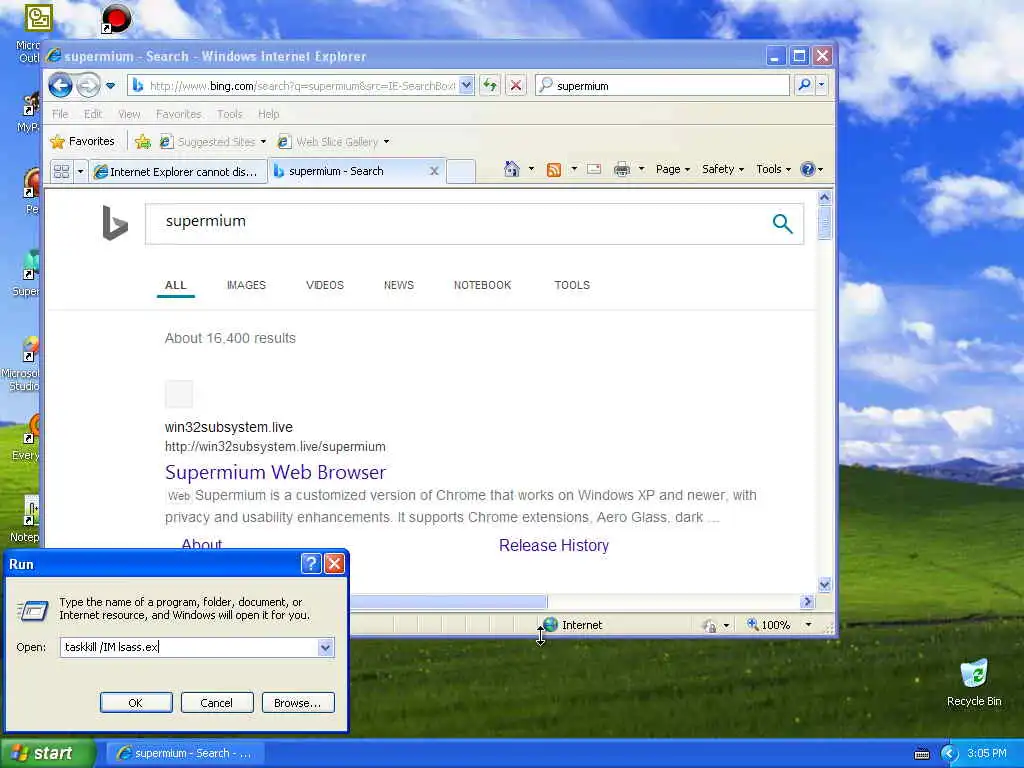Click the Quick Tabs grid icon

(x=61, y=172)
